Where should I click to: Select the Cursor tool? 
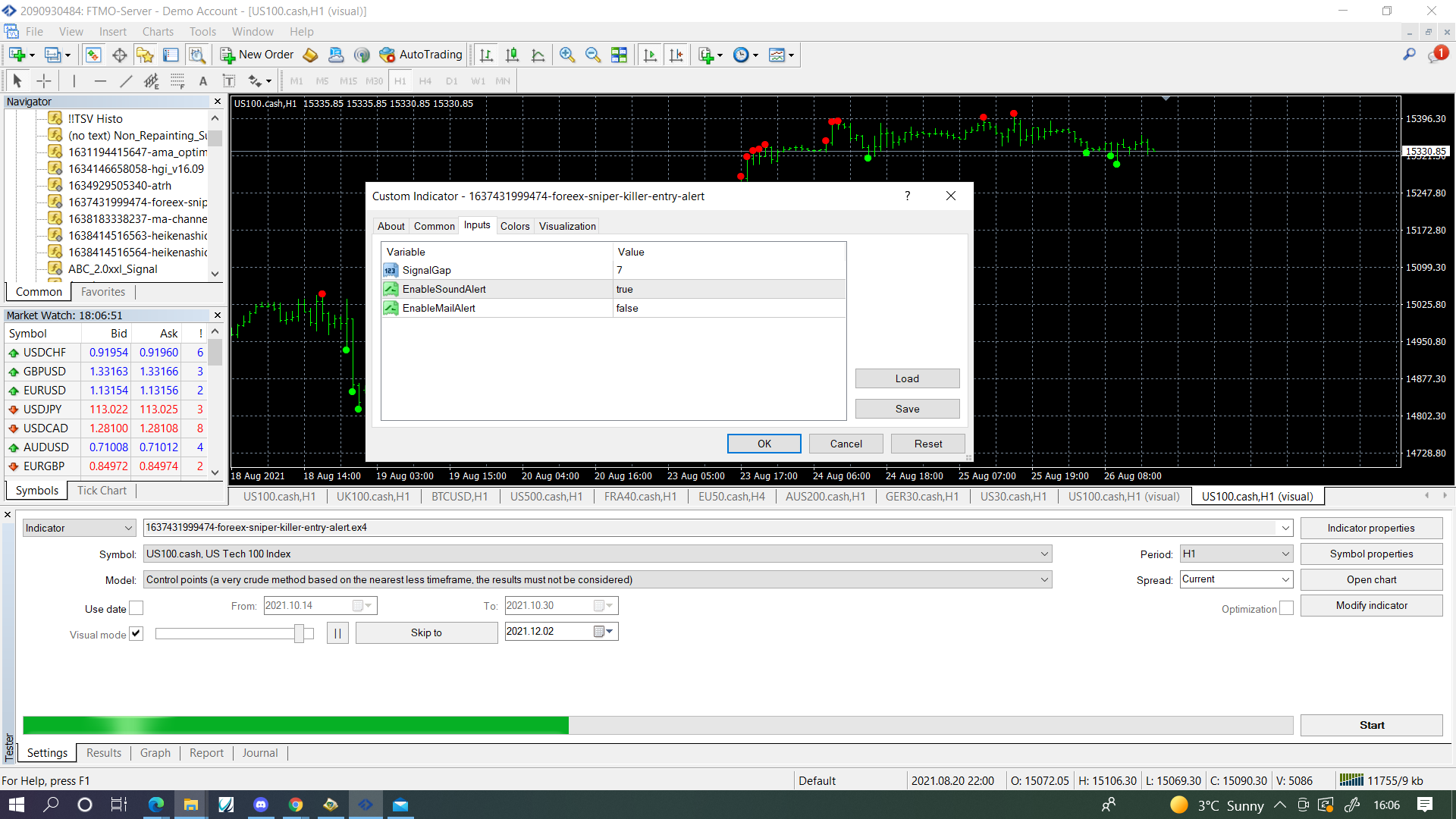[17, 80]
